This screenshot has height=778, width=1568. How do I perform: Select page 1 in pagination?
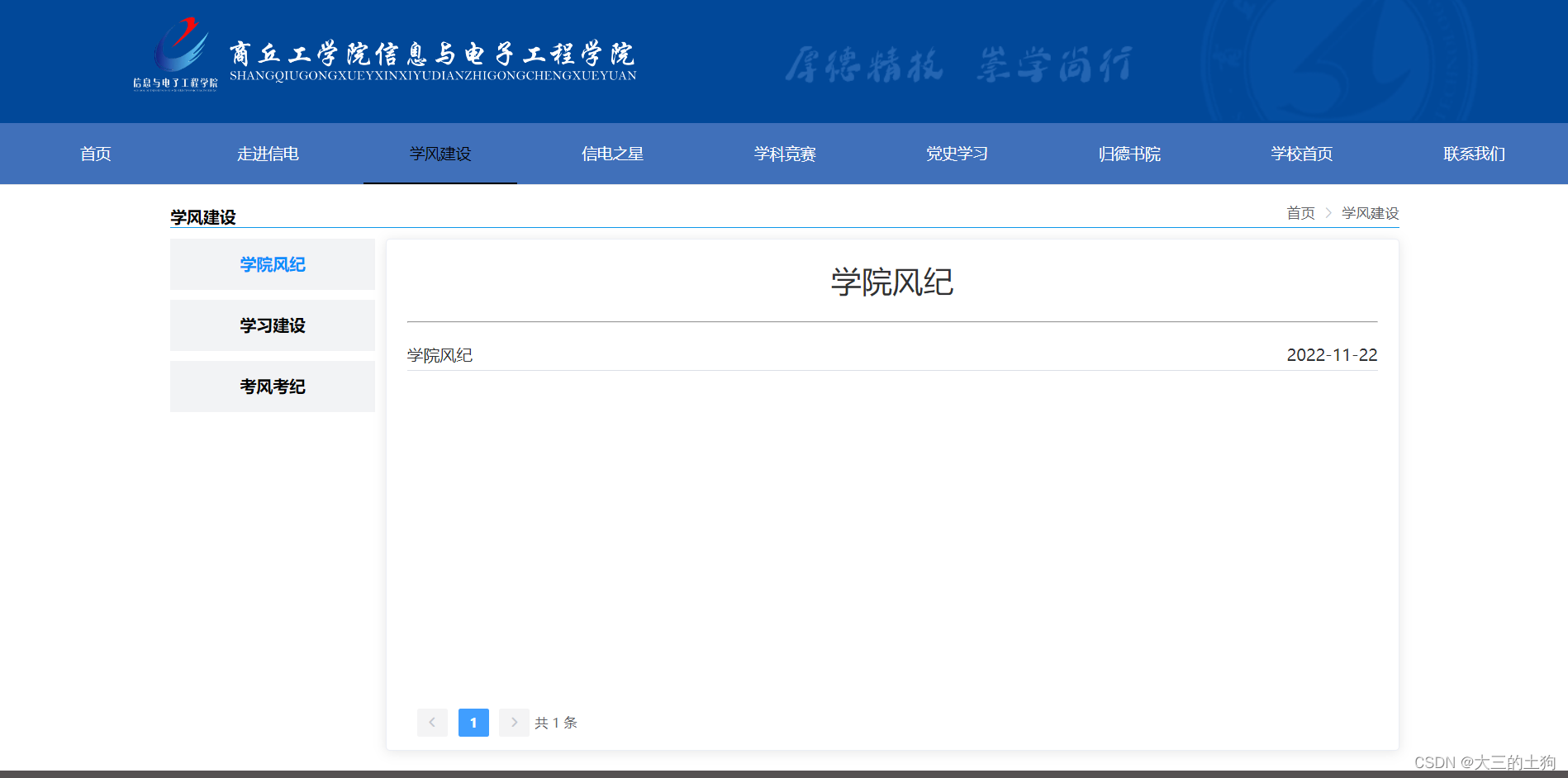[473, 722]
